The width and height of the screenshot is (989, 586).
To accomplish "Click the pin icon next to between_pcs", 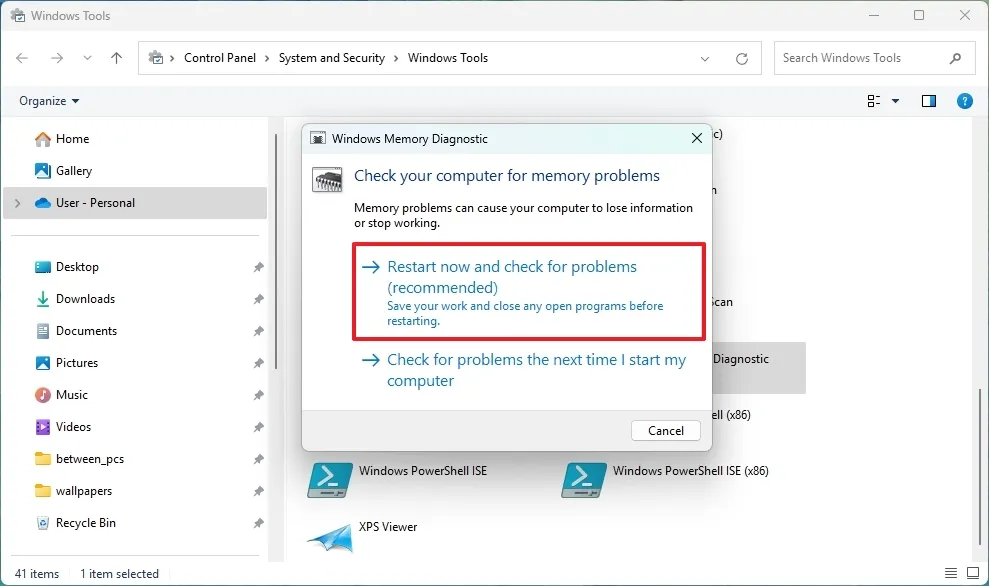I will click(x=259, y=459).
